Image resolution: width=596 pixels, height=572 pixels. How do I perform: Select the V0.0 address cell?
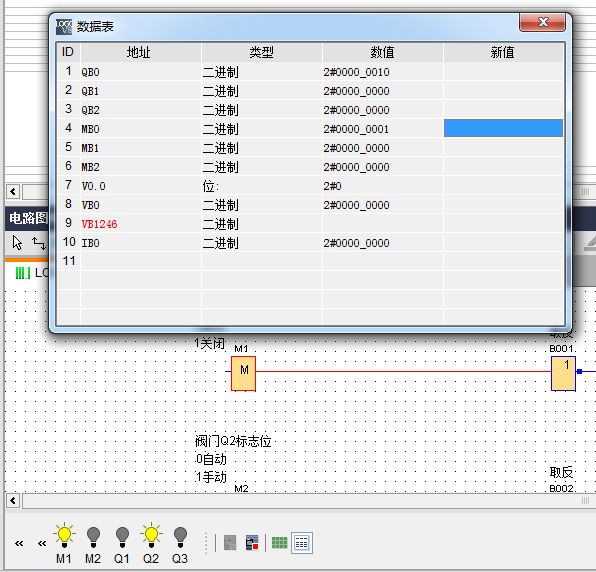click(141, 185)
